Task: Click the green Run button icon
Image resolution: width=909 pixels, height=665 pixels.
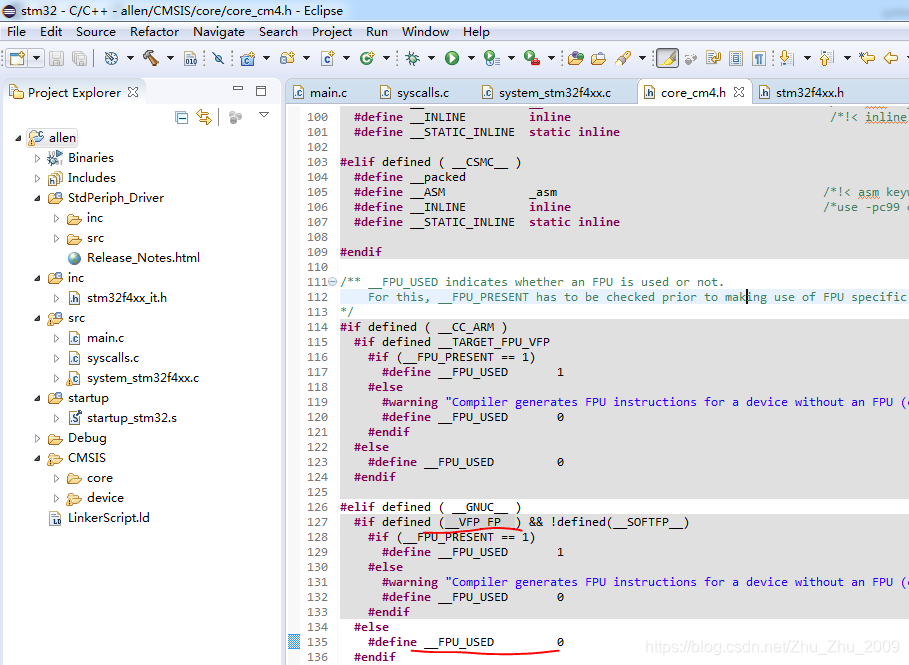Action: [452, 58]
